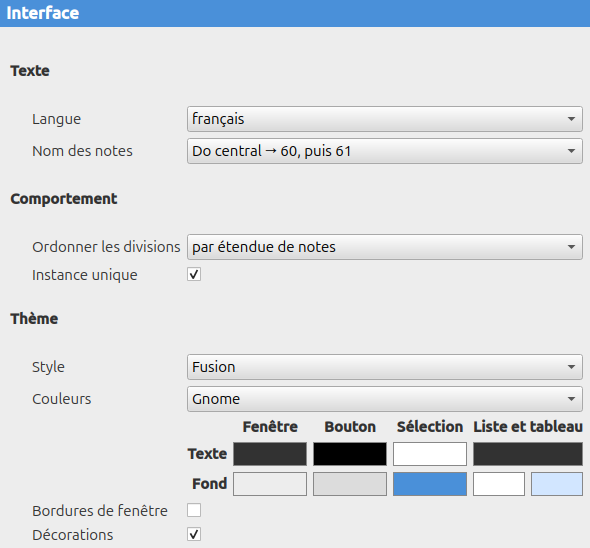Click the Fond row label

210,484
